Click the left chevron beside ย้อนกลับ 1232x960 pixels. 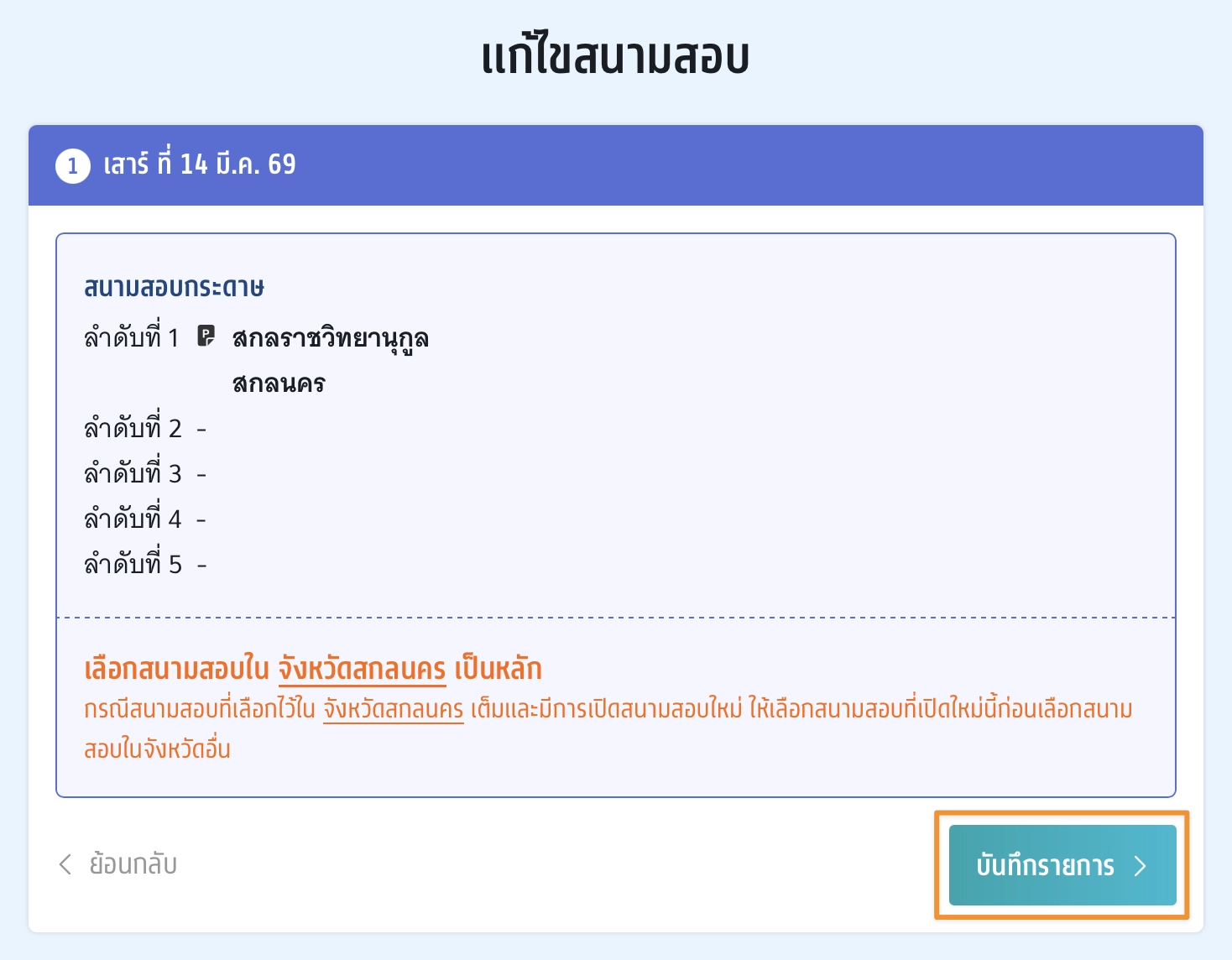point(65,864)
